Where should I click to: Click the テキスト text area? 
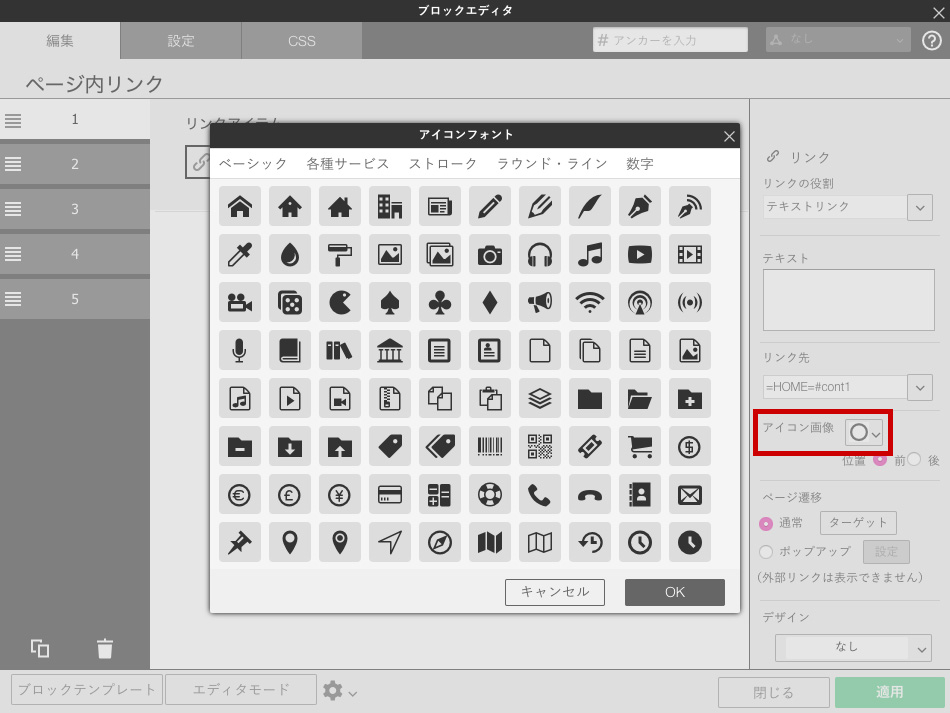(x=848, y=300)
